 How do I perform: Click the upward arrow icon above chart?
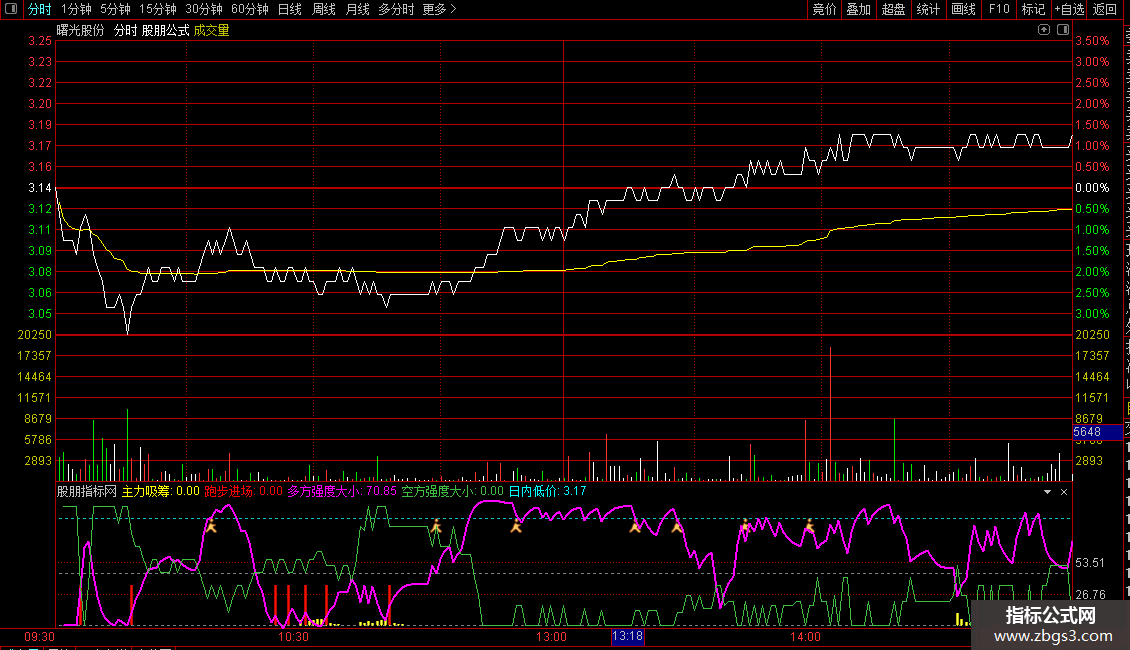coord(1044,30)
